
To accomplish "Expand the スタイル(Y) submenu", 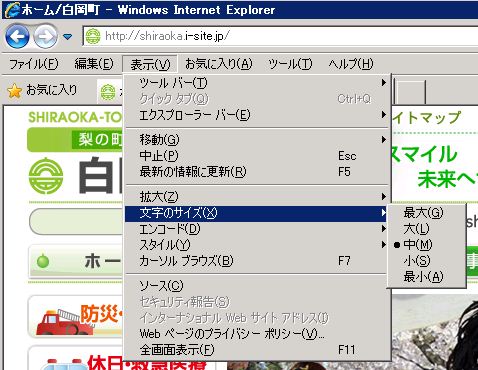I will (x=257, y=245).
